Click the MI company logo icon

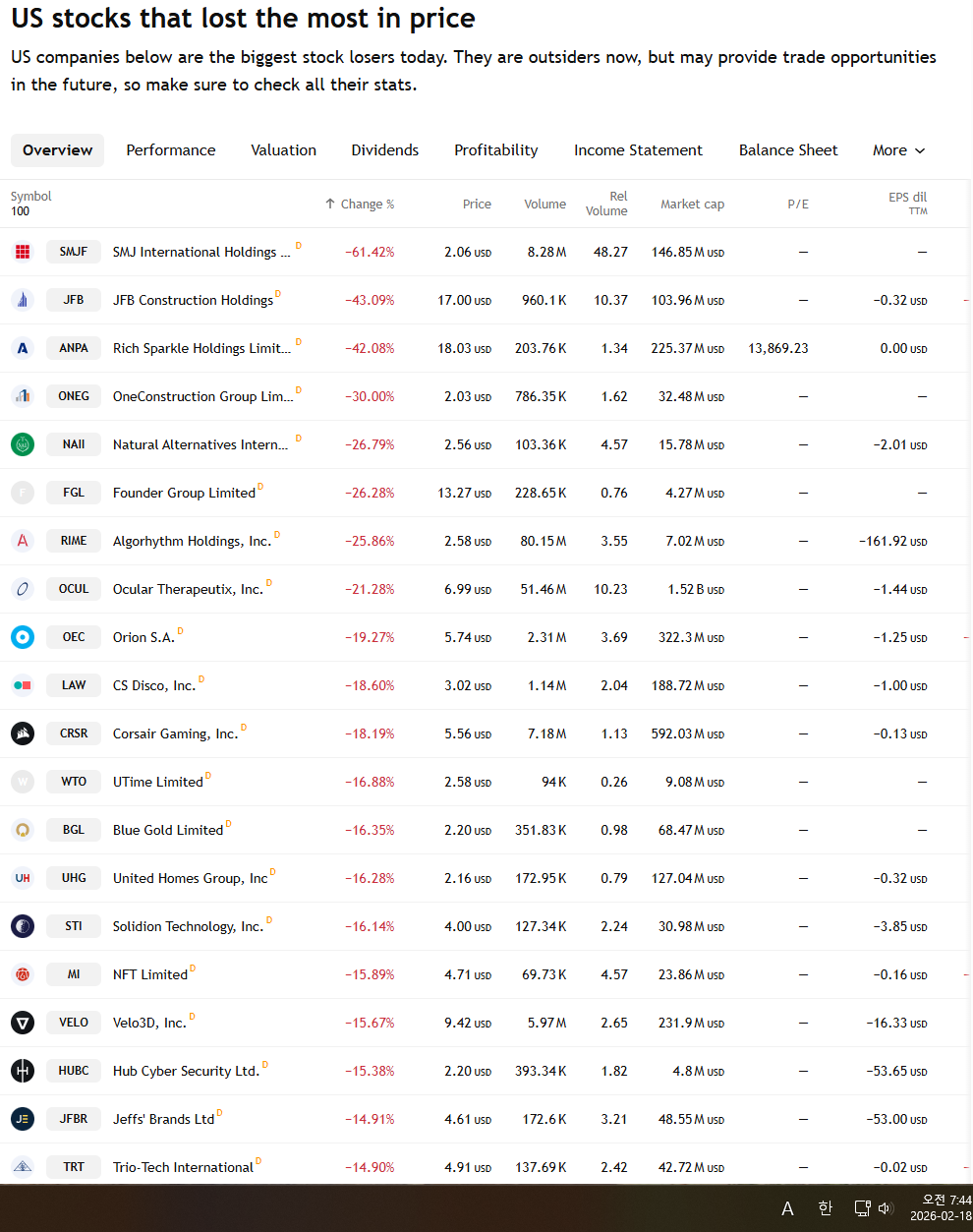click(x=23, y=974)
